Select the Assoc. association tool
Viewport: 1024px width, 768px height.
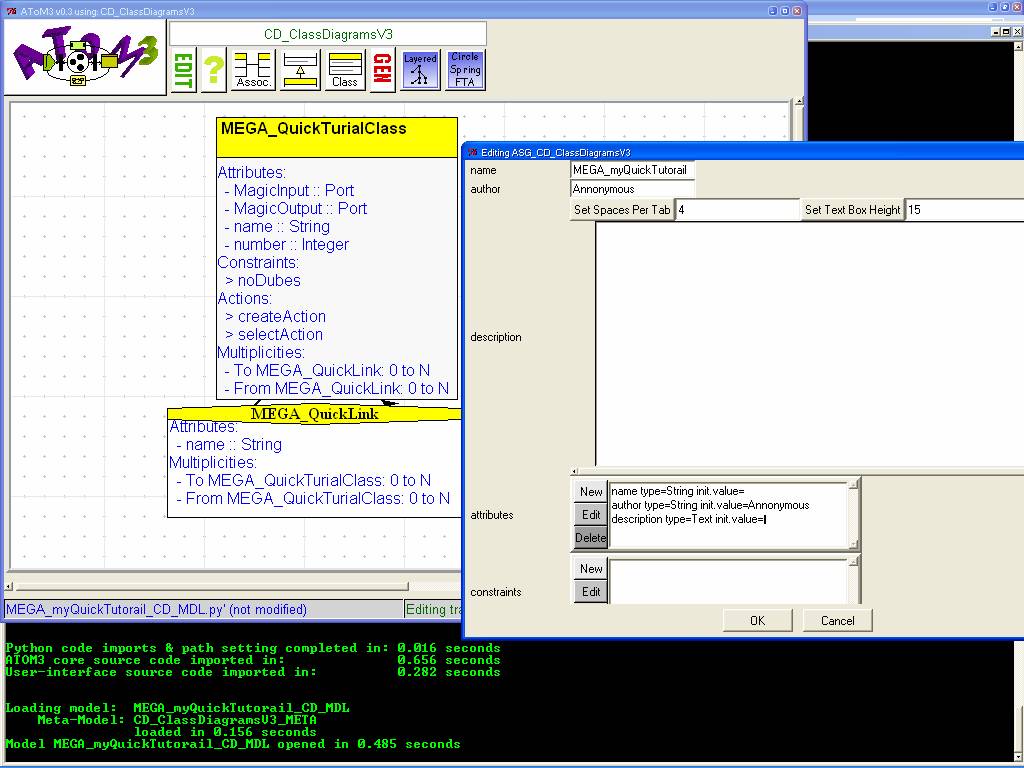point(253,70)
